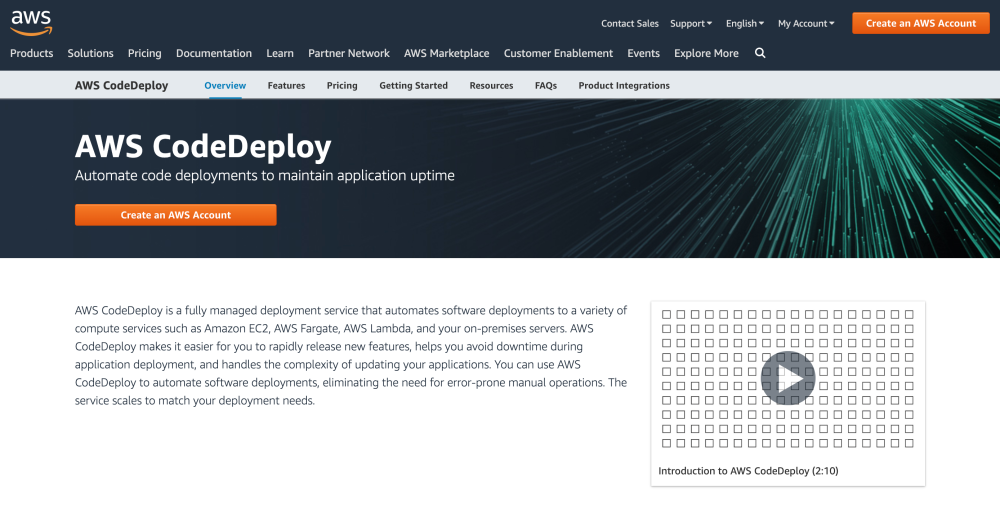
Task: Play the Introduction to AWS CodeDeploy video
Action: coord(788,378)
